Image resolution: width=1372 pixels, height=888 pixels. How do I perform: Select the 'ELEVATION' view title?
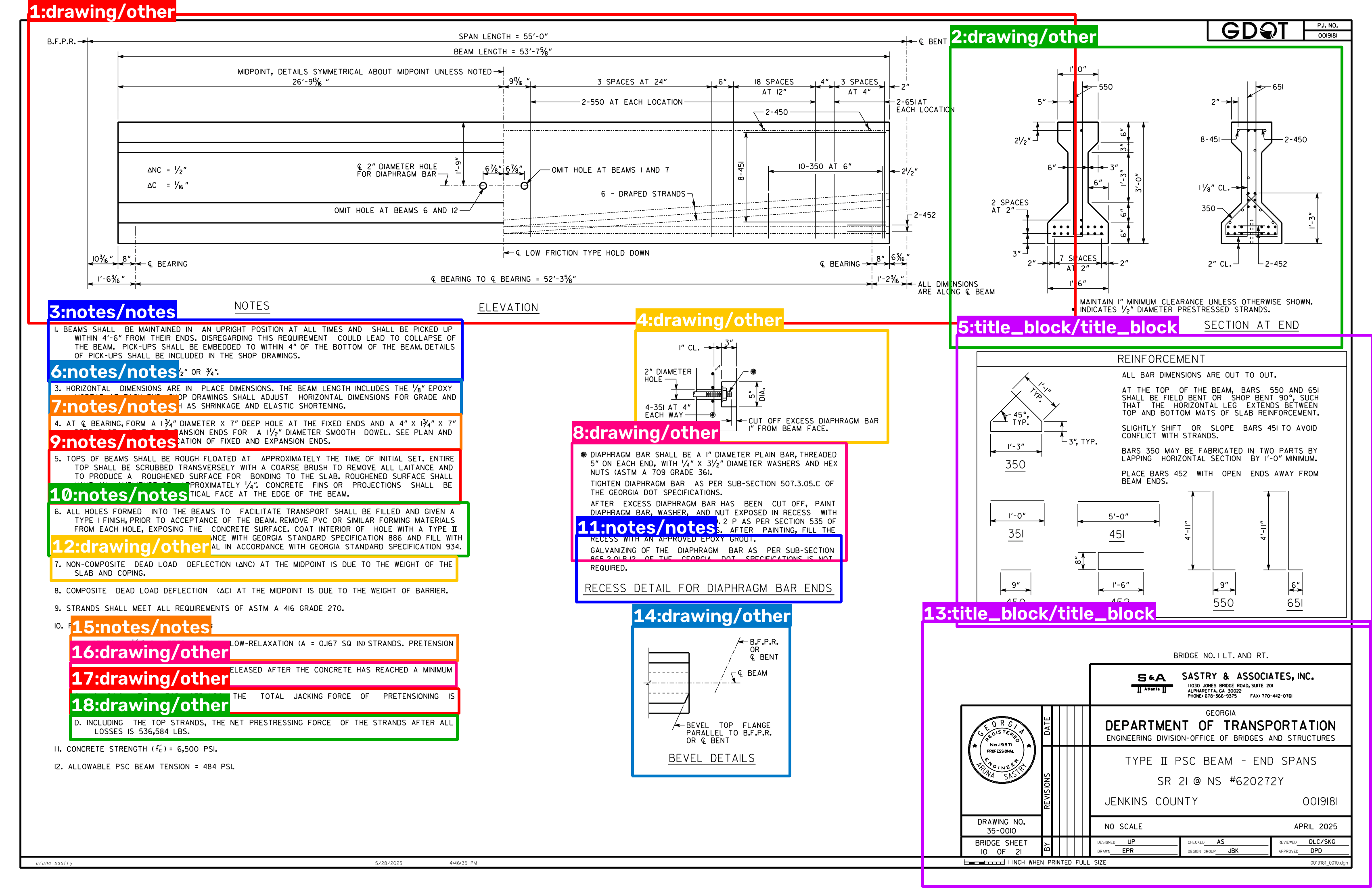(x=508, y=307)
